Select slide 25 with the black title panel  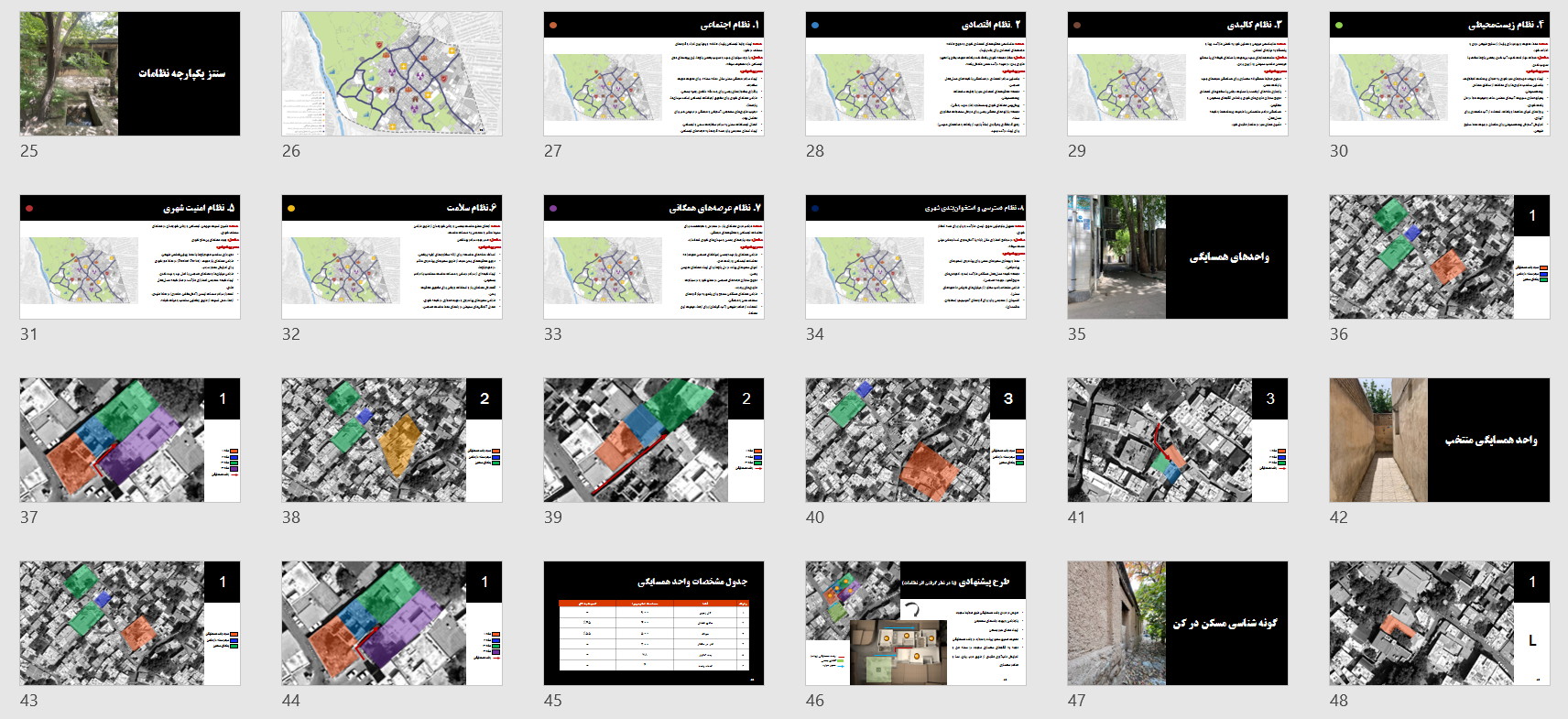pos(130,73)
